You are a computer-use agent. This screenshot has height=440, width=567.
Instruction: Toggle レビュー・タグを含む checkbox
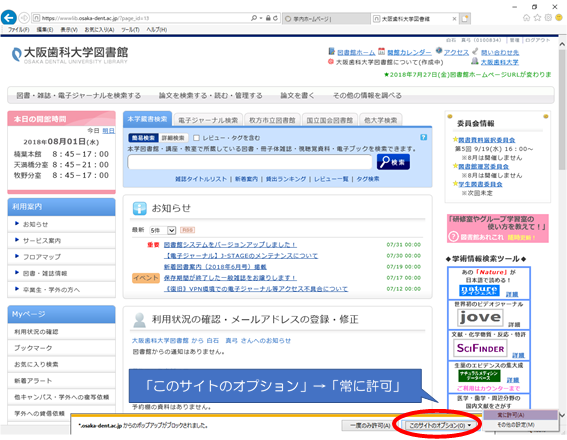point(196,138)
